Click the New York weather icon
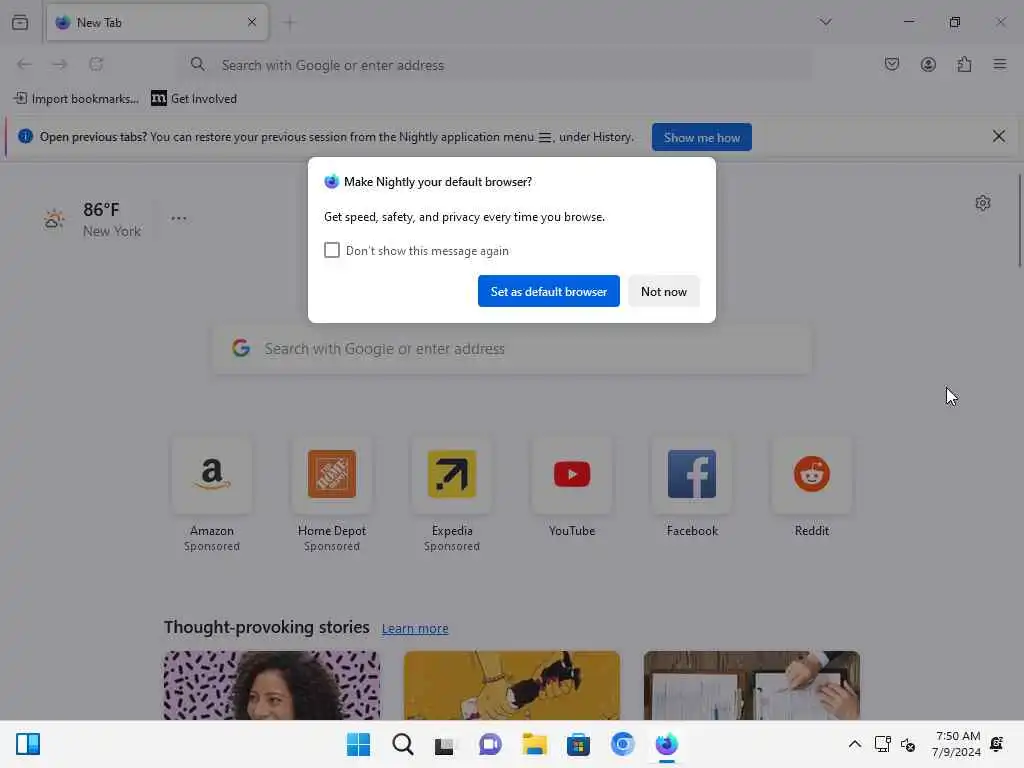Screen dimensions: 1024x768 pyautogui.click(x=54, y=219)
